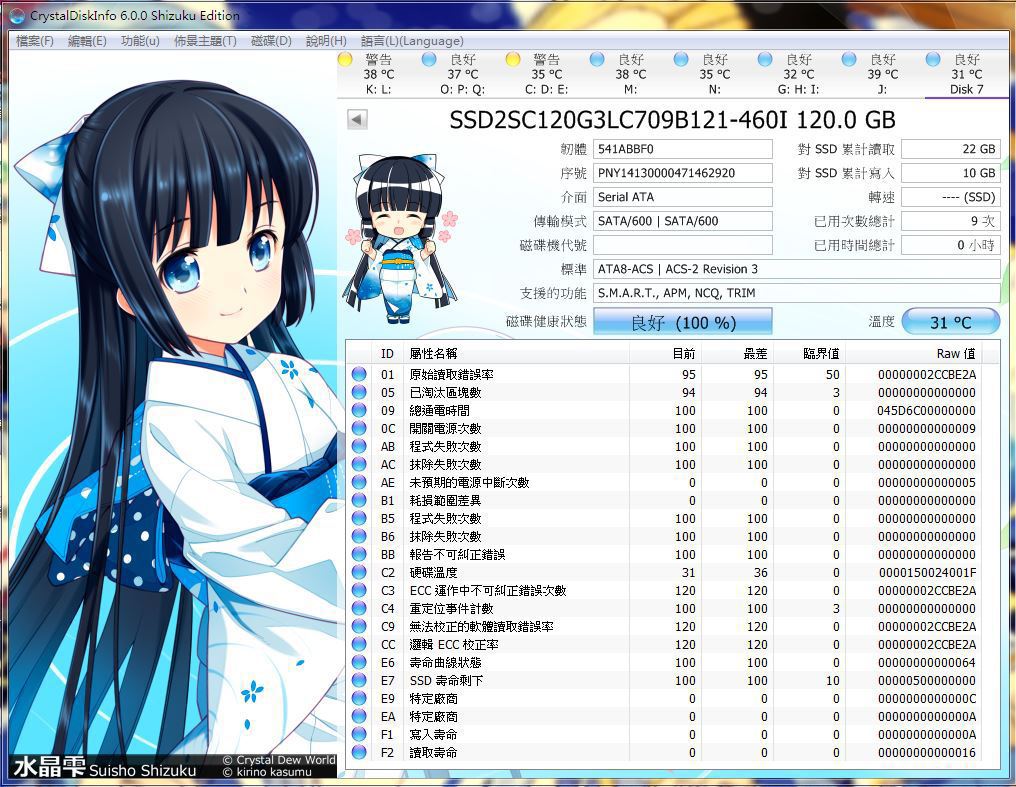Click status icon for attribute E9
Viewport: 1016px width, 787px height.
pos(358,698)
